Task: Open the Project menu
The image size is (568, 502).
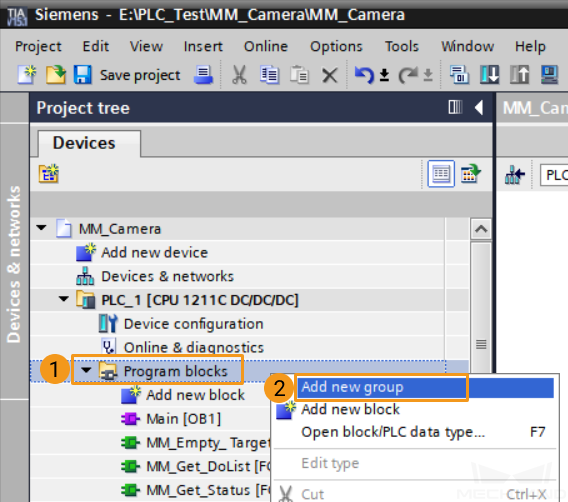Action: click(38, 46)
